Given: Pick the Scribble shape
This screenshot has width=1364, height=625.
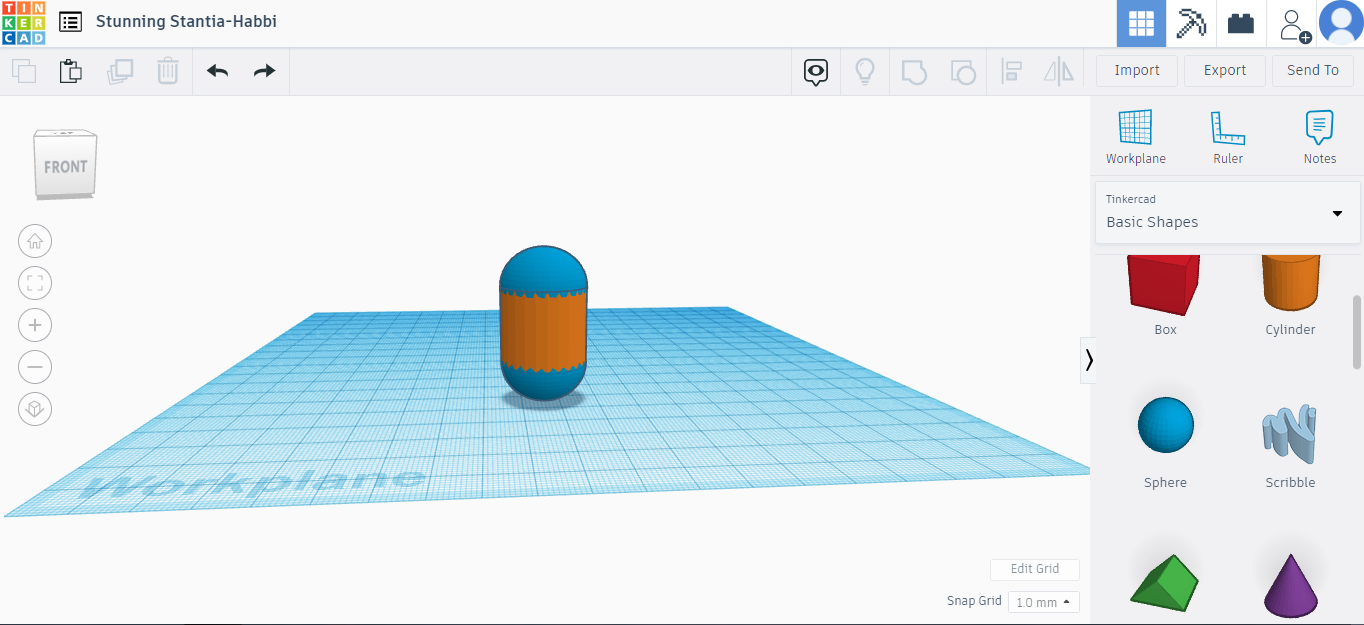Looking at the screenshot, I should [1290, 433].
